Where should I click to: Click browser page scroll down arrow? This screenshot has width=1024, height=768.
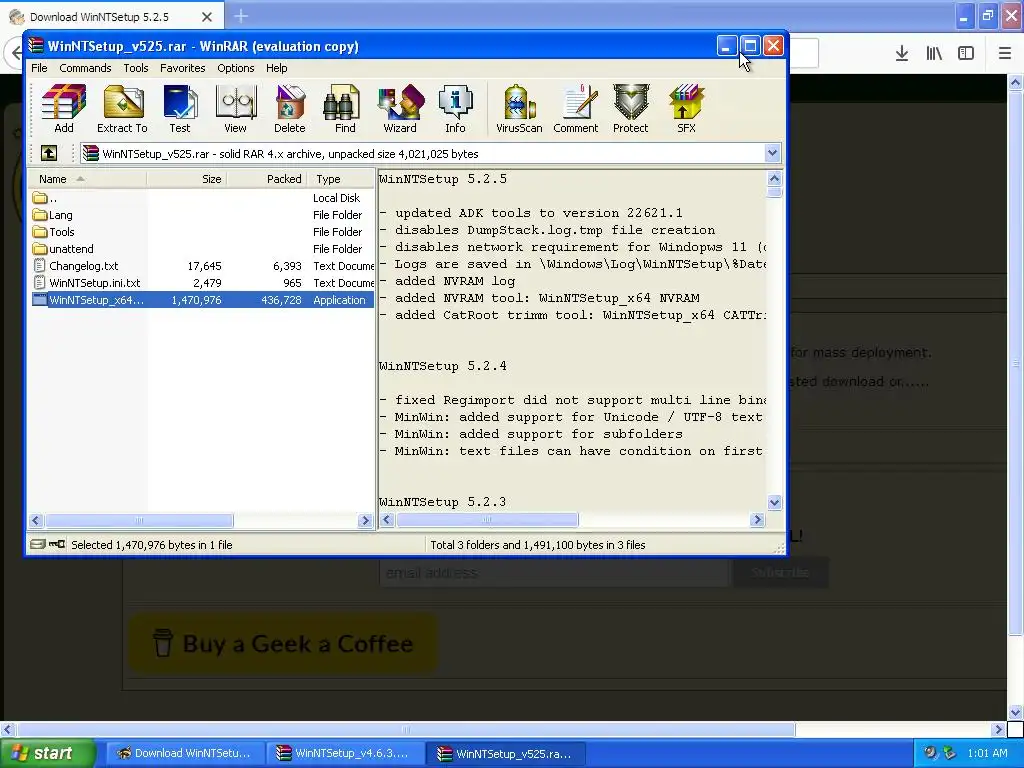click(x=1016, y=712)
